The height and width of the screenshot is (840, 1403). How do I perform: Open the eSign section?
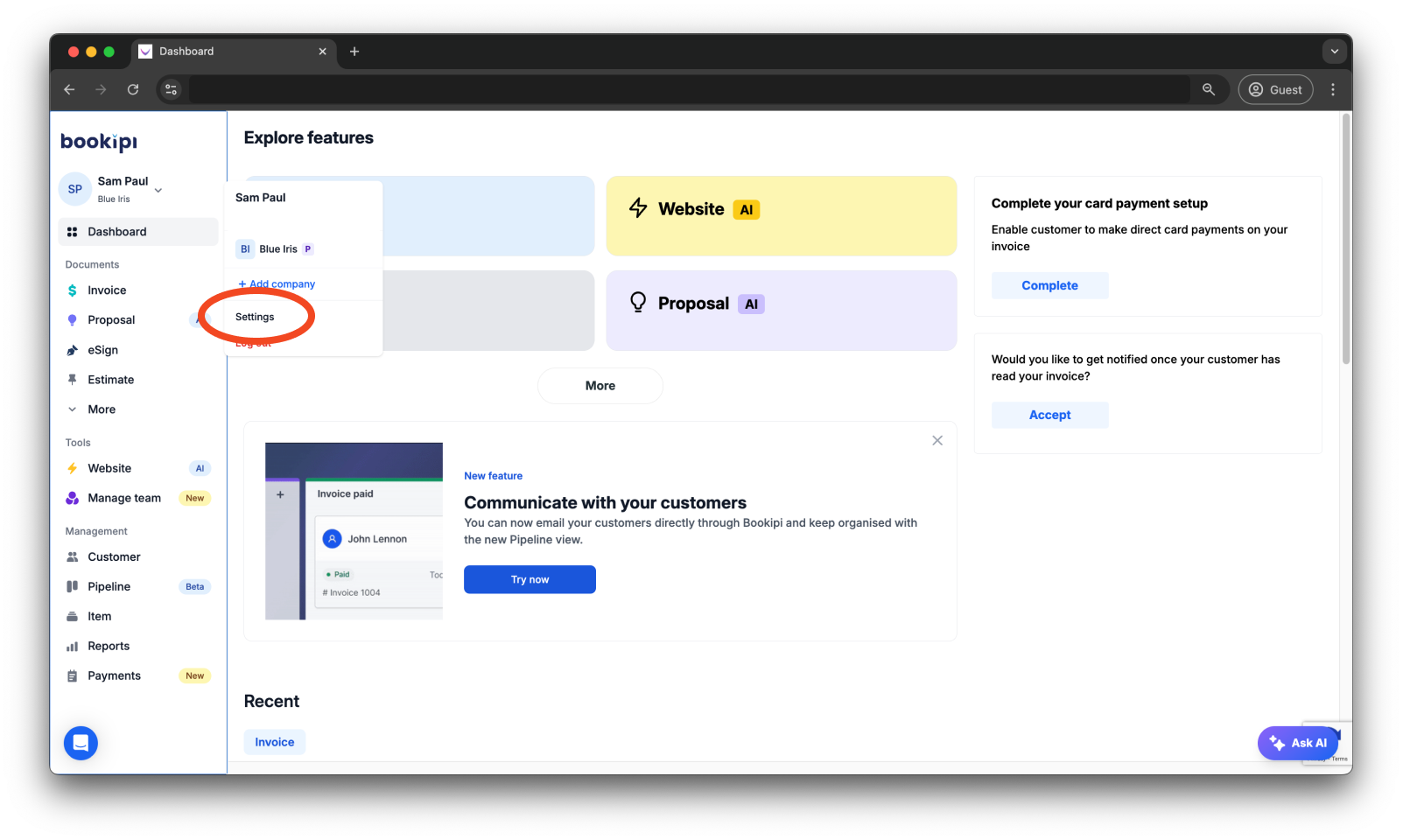tap(103, 349)
